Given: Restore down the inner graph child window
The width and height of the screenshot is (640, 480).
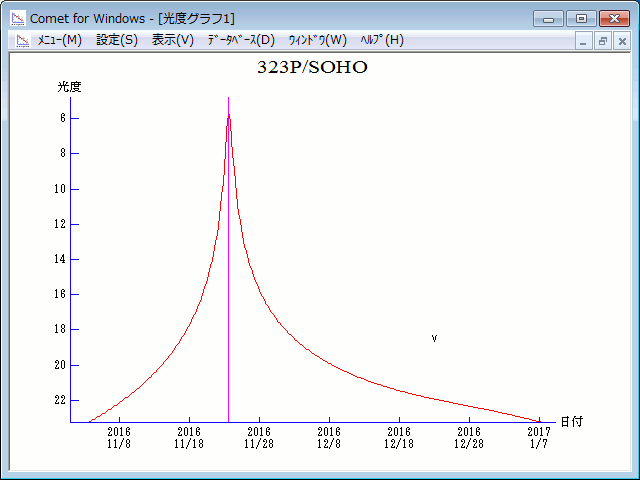Looking at the screenshot, I should tap(603, 41).
